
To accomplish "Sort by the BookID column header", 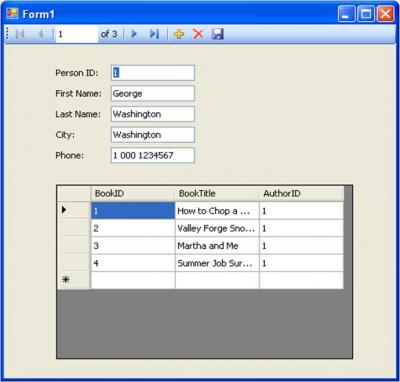I will [x=133, y=194].
